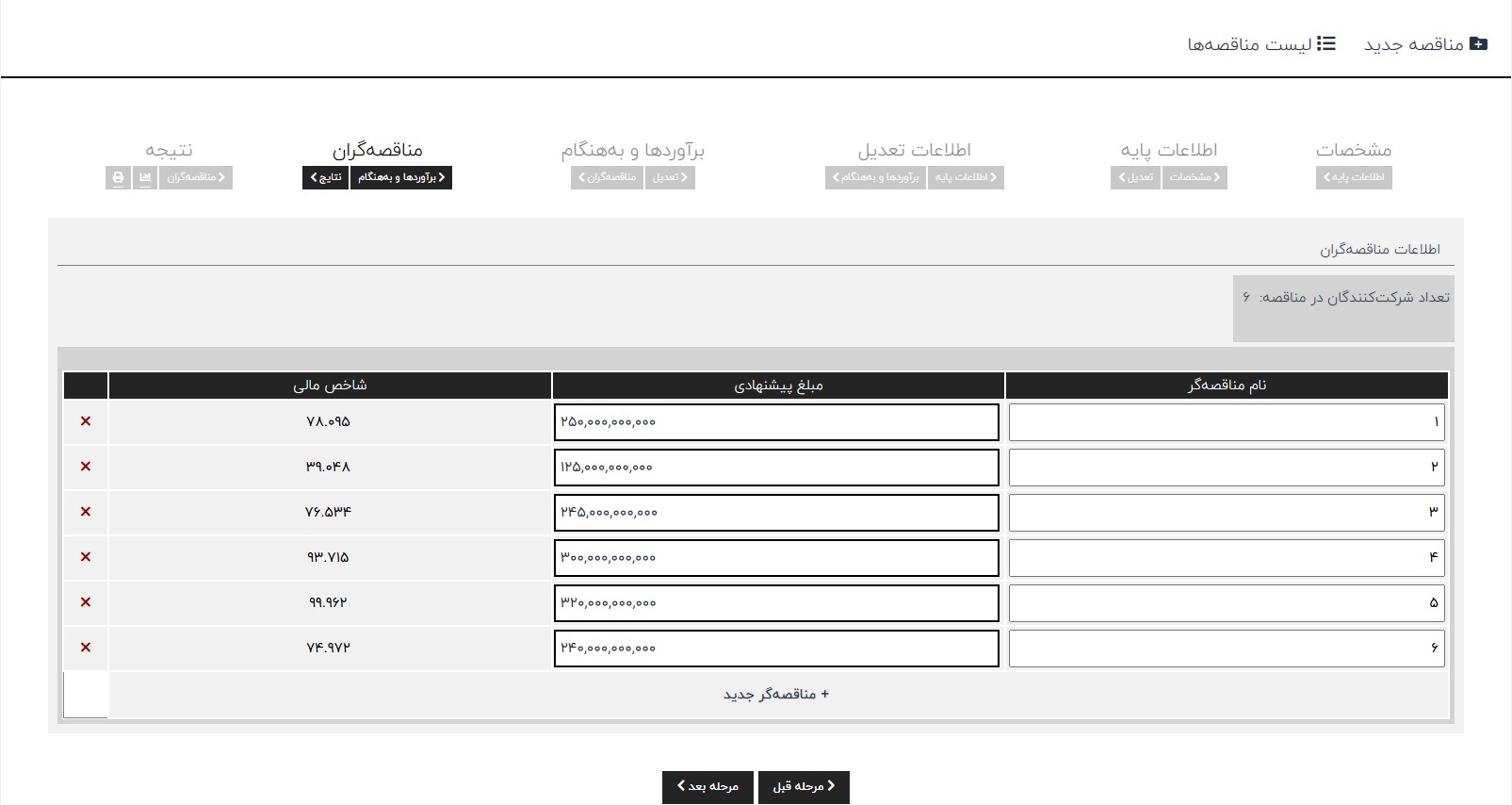Viewport: 1512px width, 805px height.
Task: Delete bidder row 1 with red X
Action: point(86,421)
